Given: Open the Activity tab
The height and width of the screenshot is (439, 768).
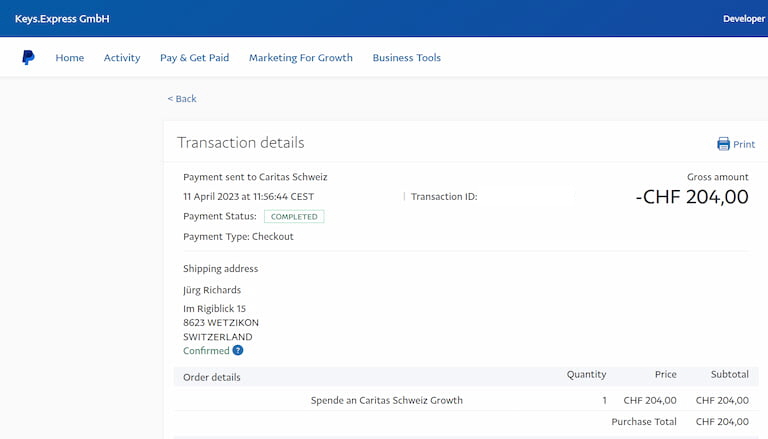Looking at the screenshot, I should pos(122,58).
